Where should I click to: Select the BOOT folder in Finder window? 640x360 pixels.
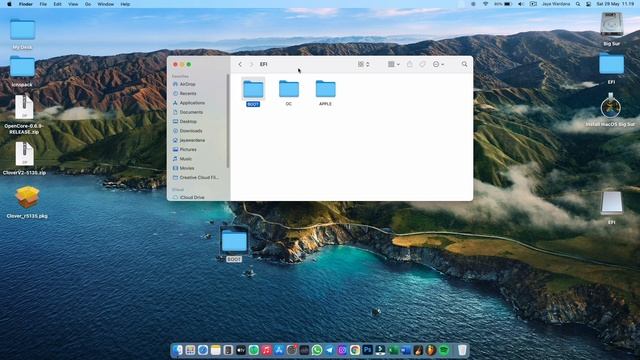(253, 92)
